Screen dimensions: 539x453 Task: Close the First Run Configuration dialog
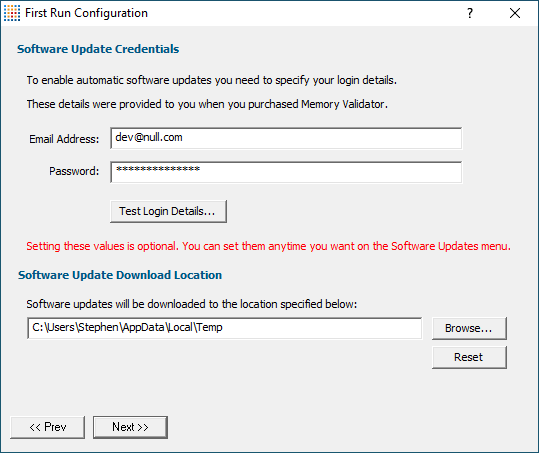click(515, 13)
